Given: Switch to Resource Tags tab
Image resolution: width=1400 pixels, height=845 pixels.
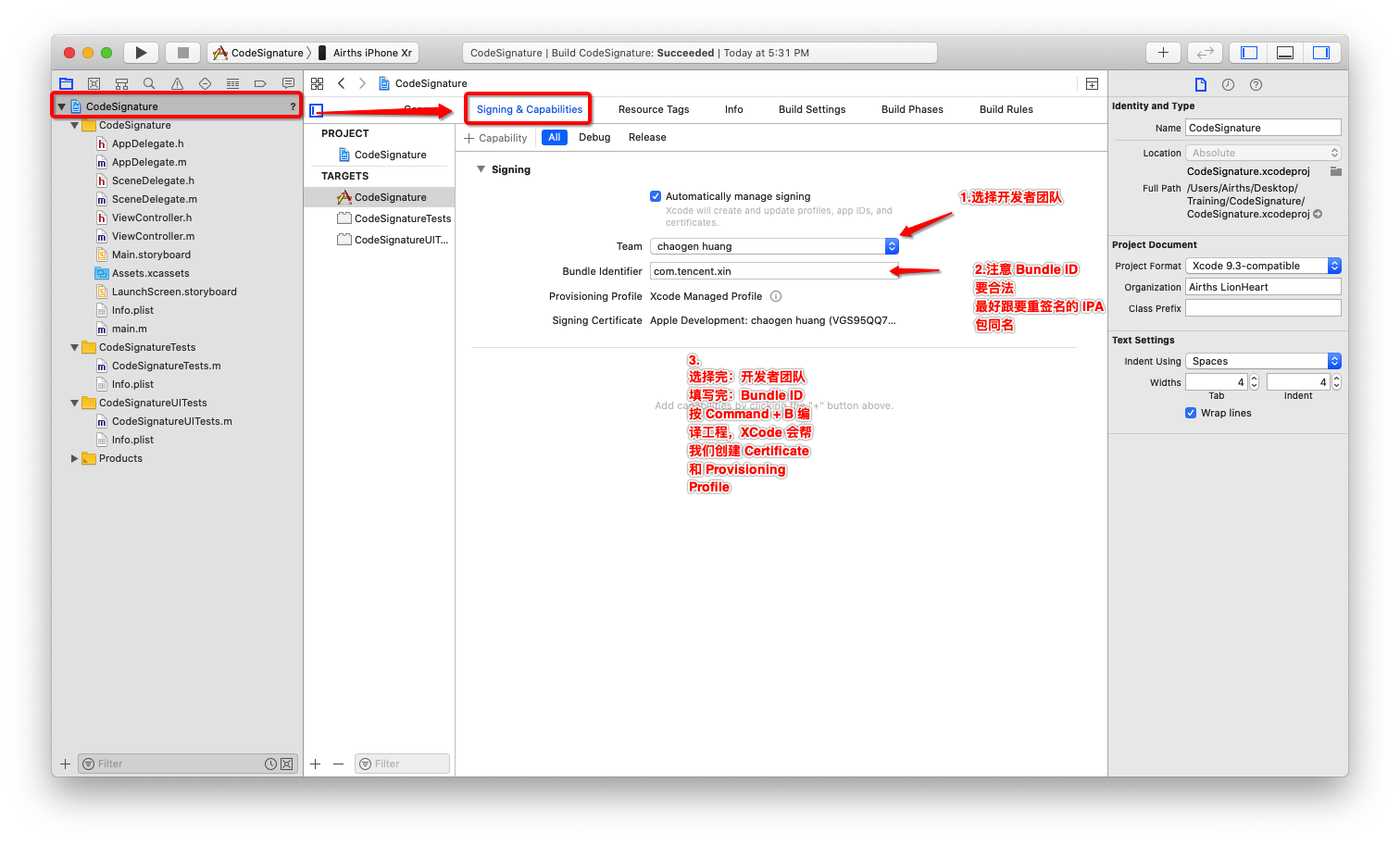Looking at the screenshot, I should click(x=654, y=109).
